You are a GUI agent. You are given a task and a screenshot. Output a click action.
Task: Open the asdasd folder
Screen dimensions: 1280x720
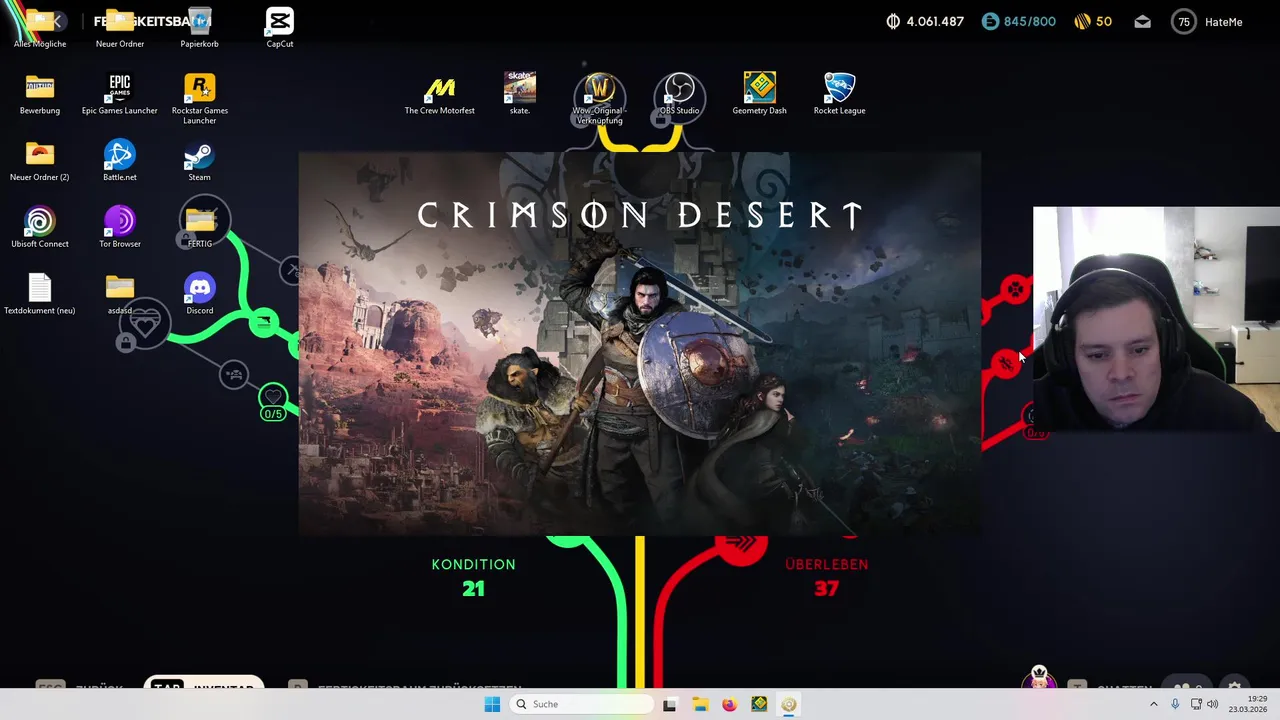(x=120, y=294)
